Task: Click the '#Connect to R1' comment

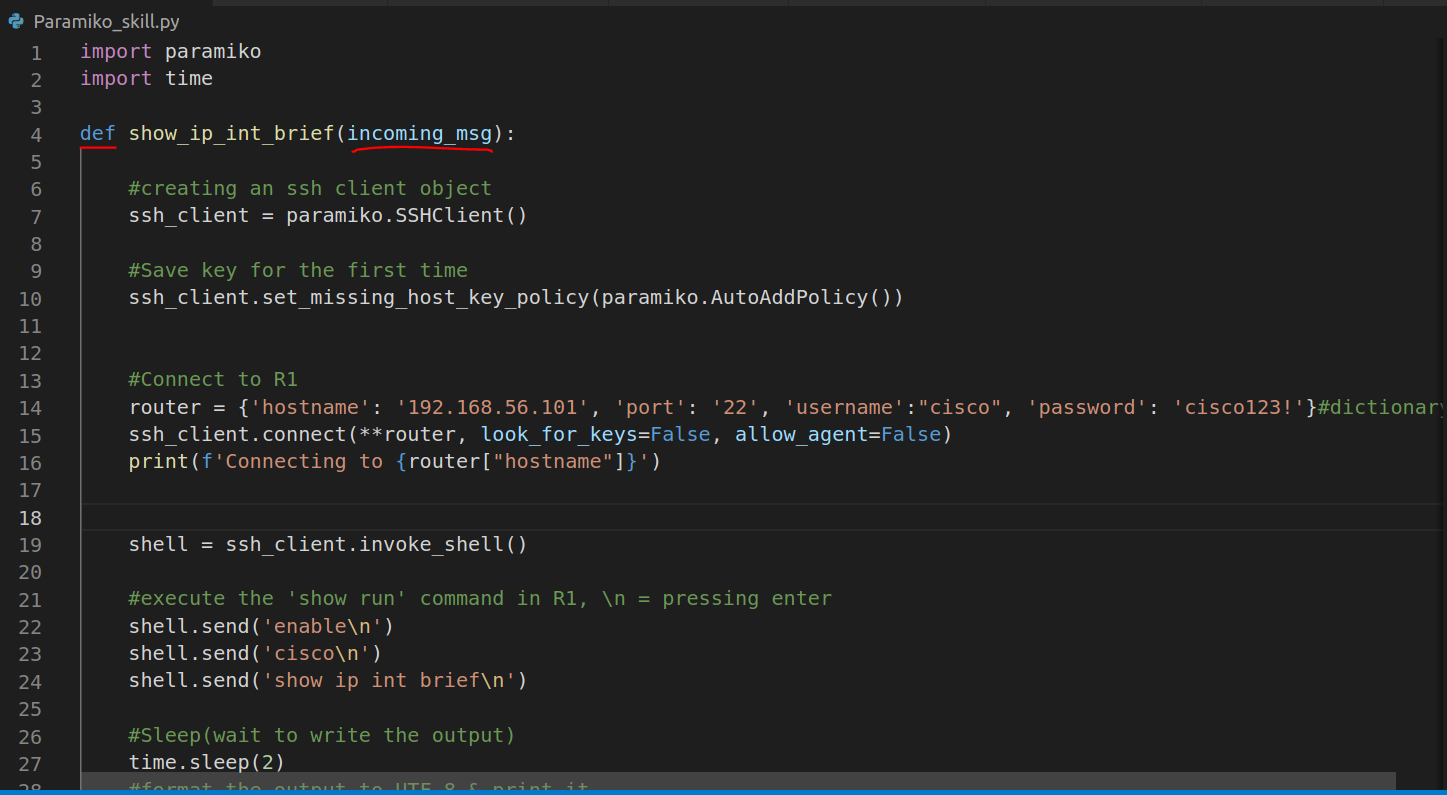Action: [x=213, y=379]
